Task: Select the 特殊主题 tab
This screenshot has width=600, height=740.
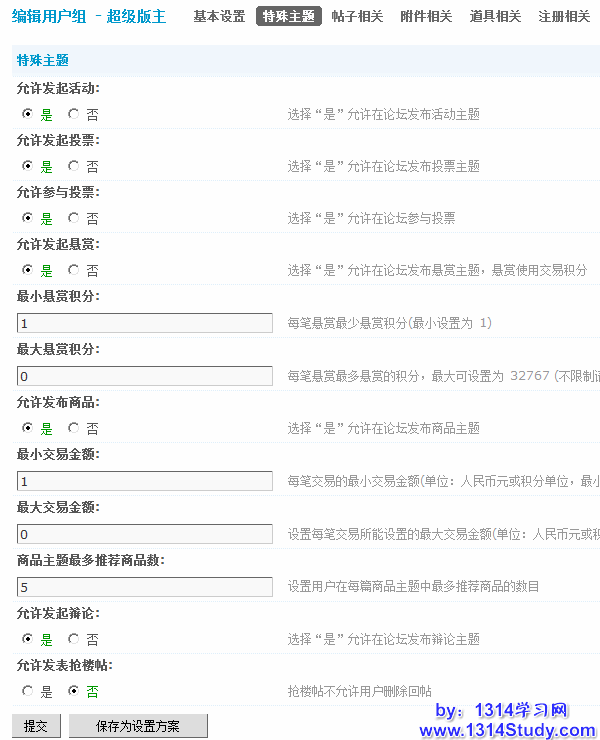Action: (x=288, y=16)
